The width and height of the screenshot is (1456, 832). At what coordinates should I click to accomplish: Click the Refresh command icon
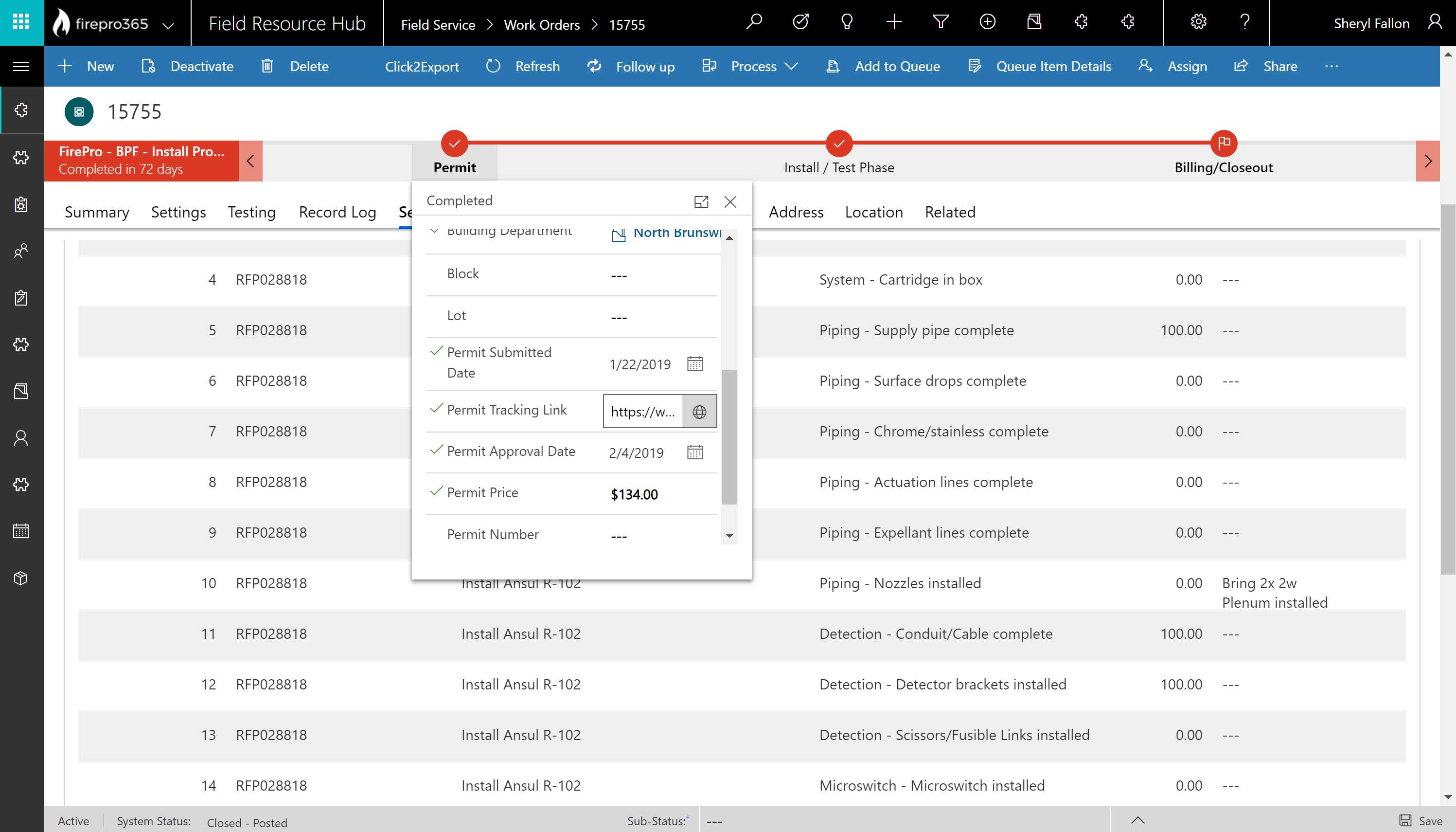point(493,66)
